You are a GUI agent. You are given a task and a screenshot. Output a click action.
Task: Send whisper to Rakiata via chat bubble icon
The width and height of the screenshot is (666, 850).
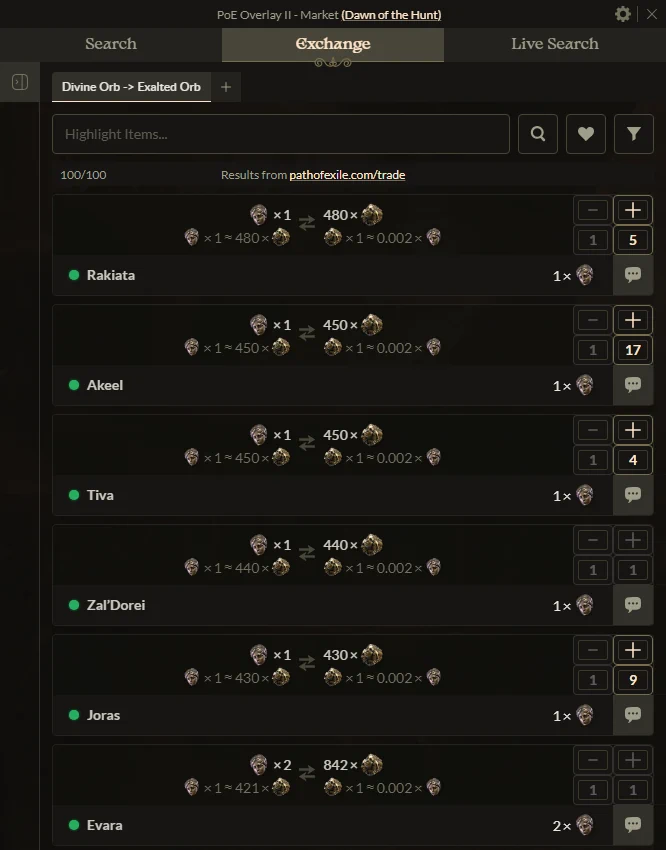[x=632, y=274]
